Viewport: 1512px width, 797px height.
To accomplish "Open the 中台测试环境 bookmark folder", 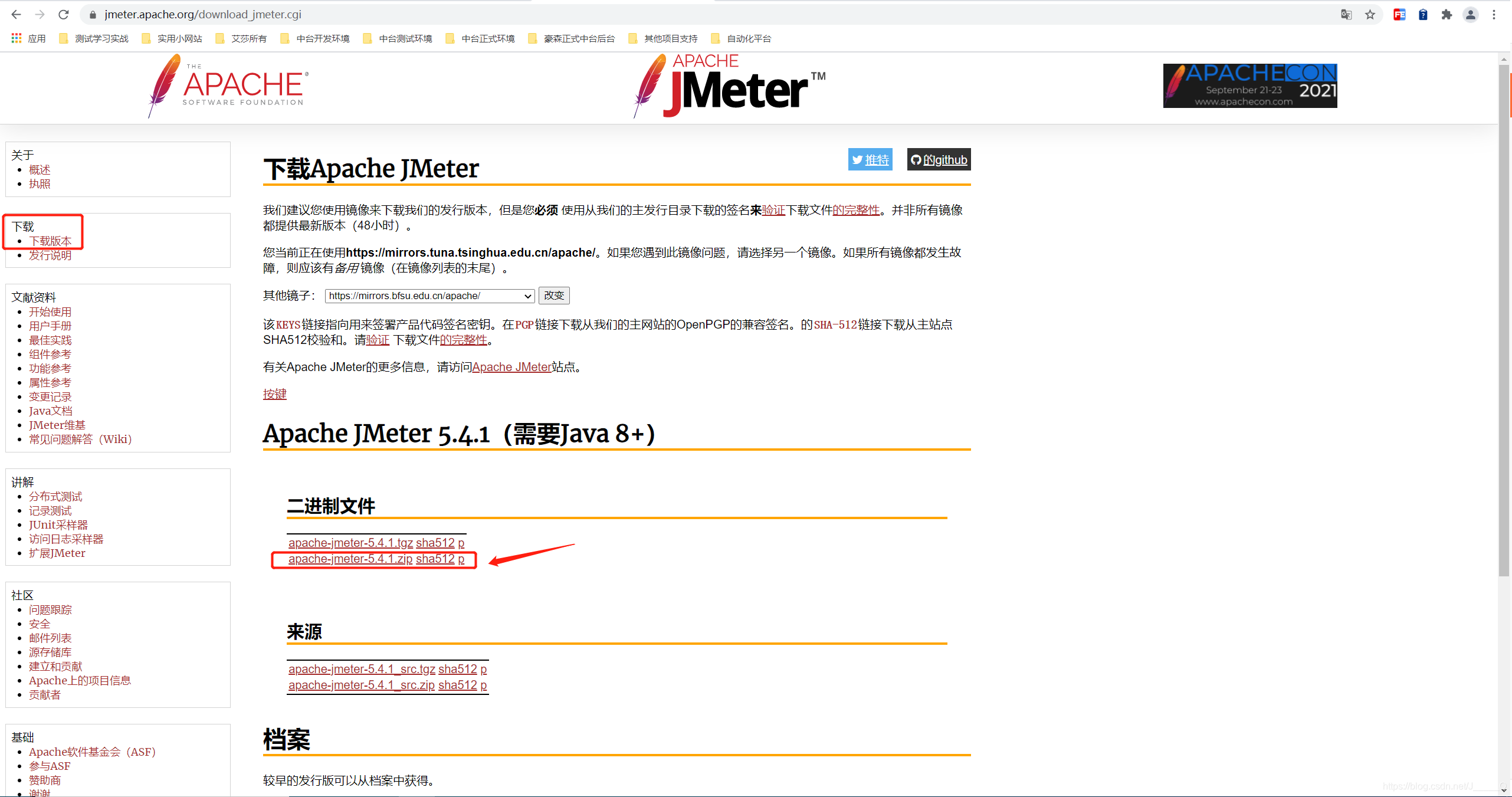I will click(x=398, y=38).
